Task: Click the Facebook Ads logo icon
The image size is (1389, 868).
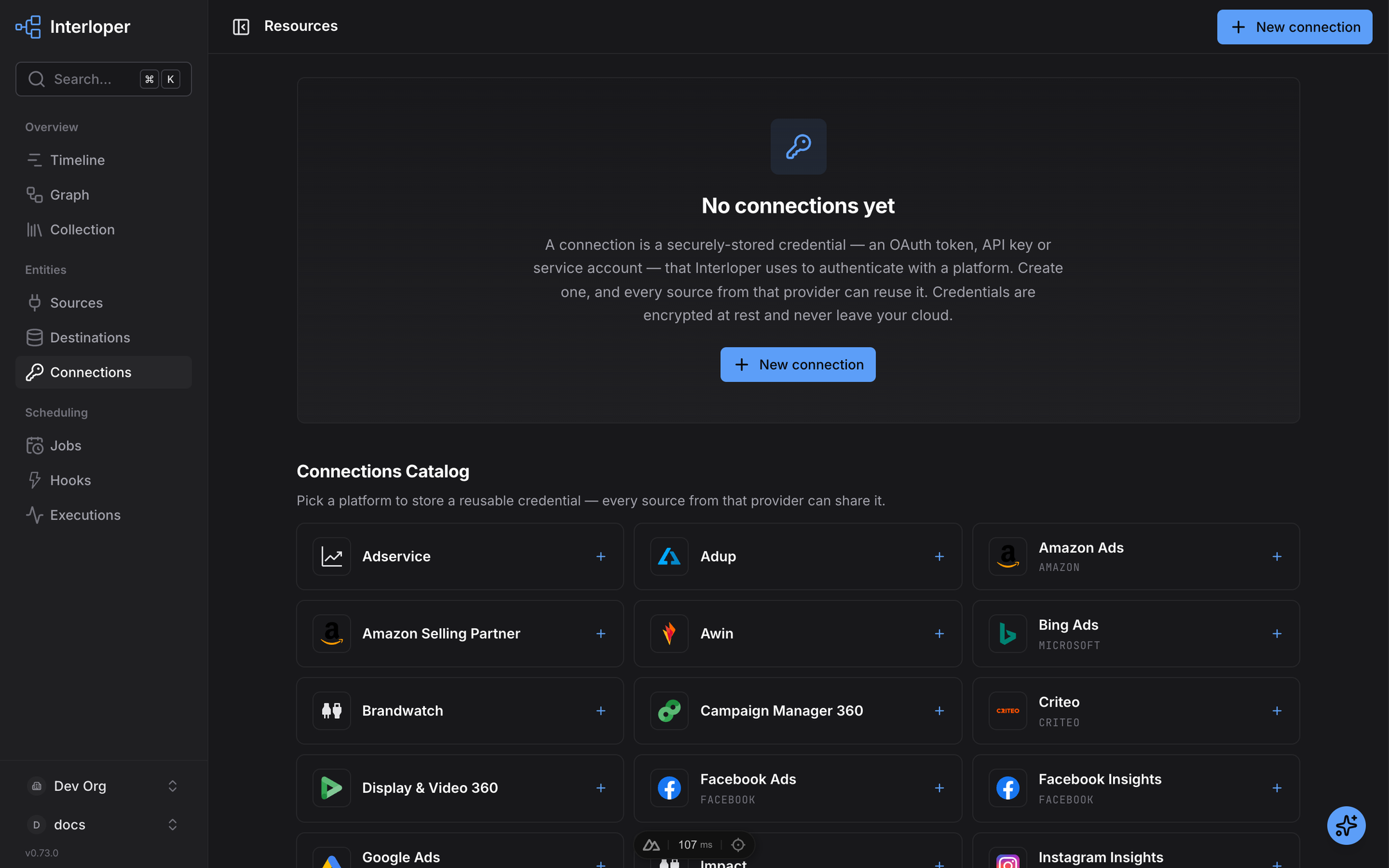Action: [669, 788]
